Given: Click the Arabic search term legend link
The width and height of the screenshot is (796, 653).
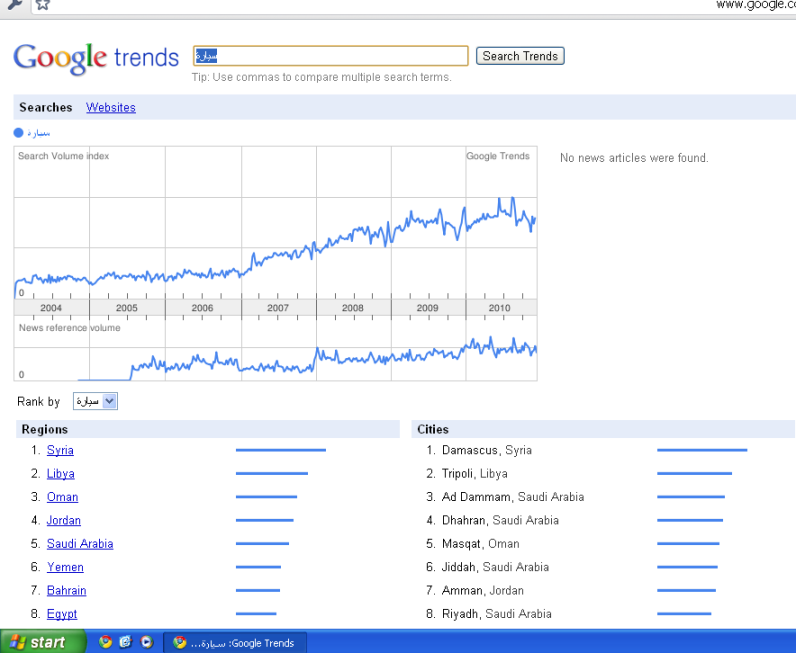Looking at the screenshot, I should [x=38, y=132].
